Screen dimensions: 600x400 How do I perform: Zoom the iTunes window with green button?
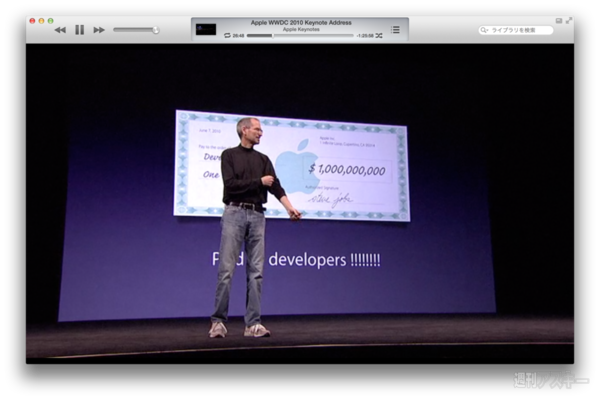(51, 21)
